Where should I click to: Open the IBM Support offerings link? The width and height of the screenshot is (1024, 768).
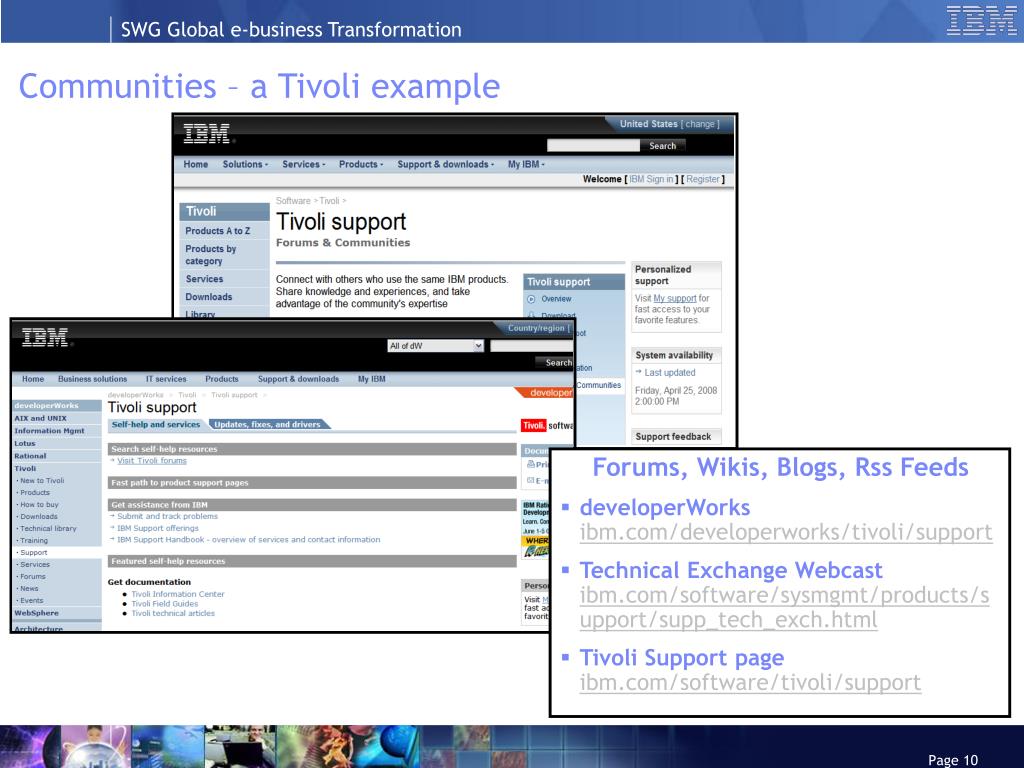coord(157,528)
